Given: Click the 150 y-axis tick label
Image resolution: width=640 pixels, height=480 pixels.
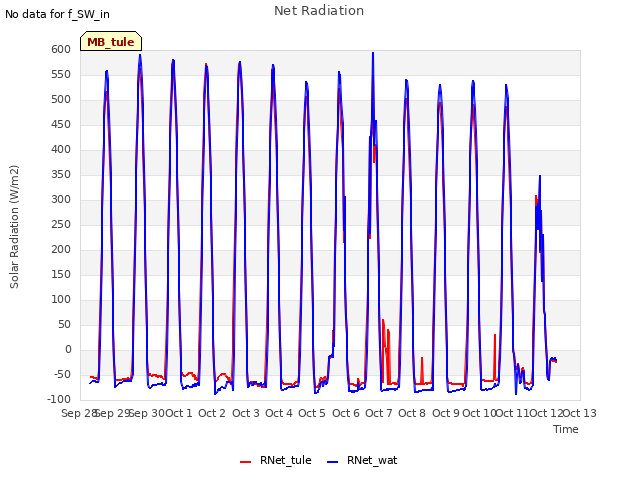Looking at the screenshot, I should pyautogui.click(x=61, y=274).
